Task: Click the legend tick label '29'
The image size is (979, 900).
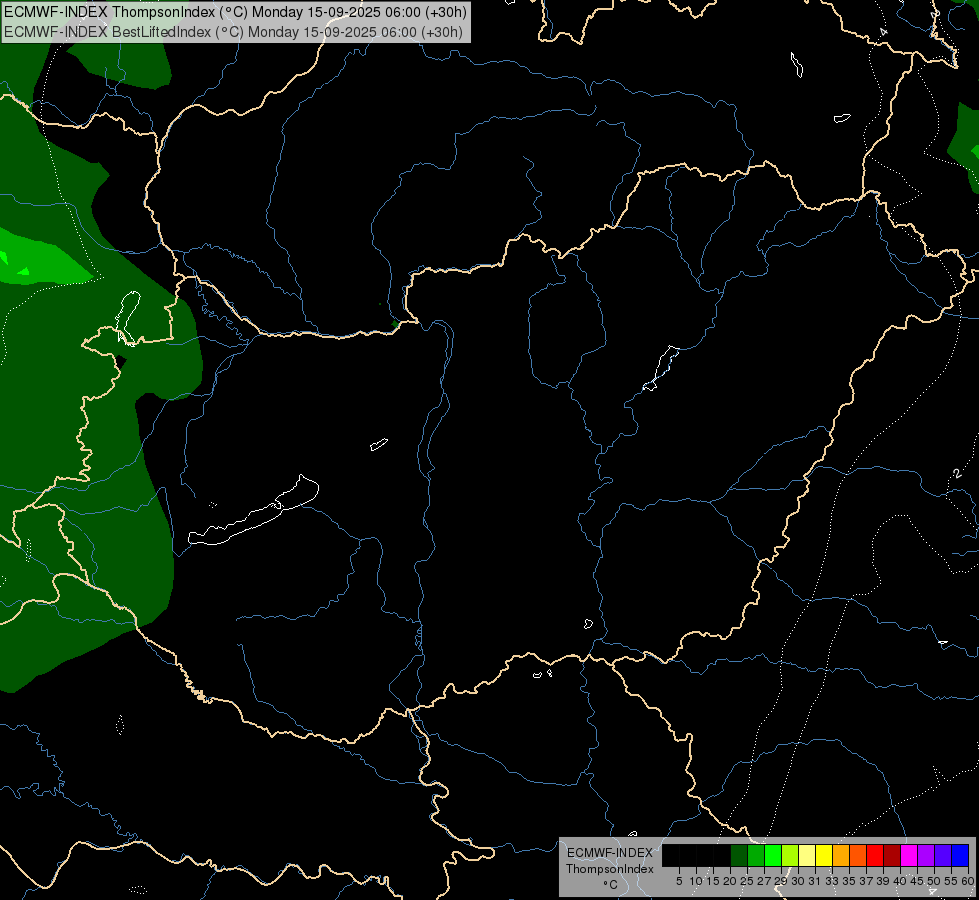Action: [781, 881]
